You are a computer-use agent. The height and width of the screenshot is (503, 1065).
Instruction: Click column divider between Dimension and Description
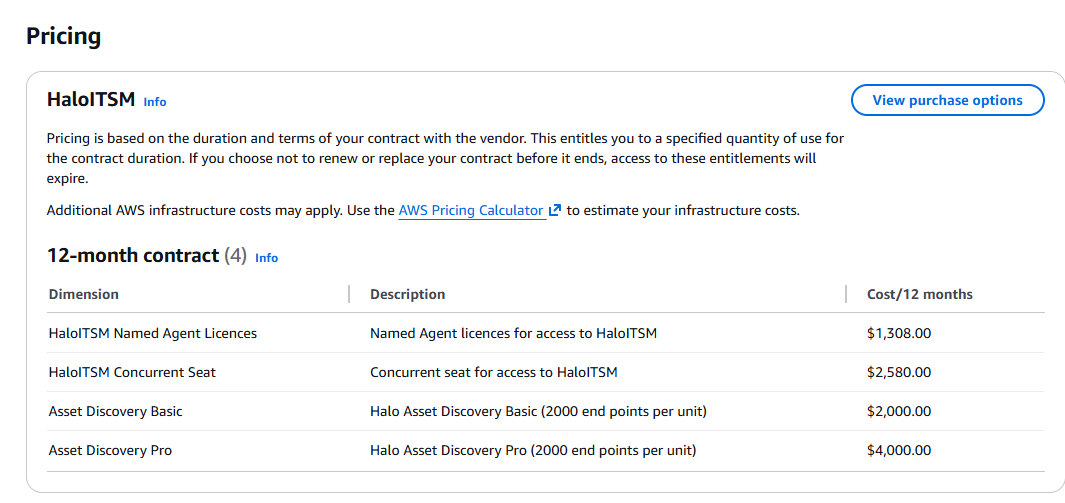pos(348,294)
